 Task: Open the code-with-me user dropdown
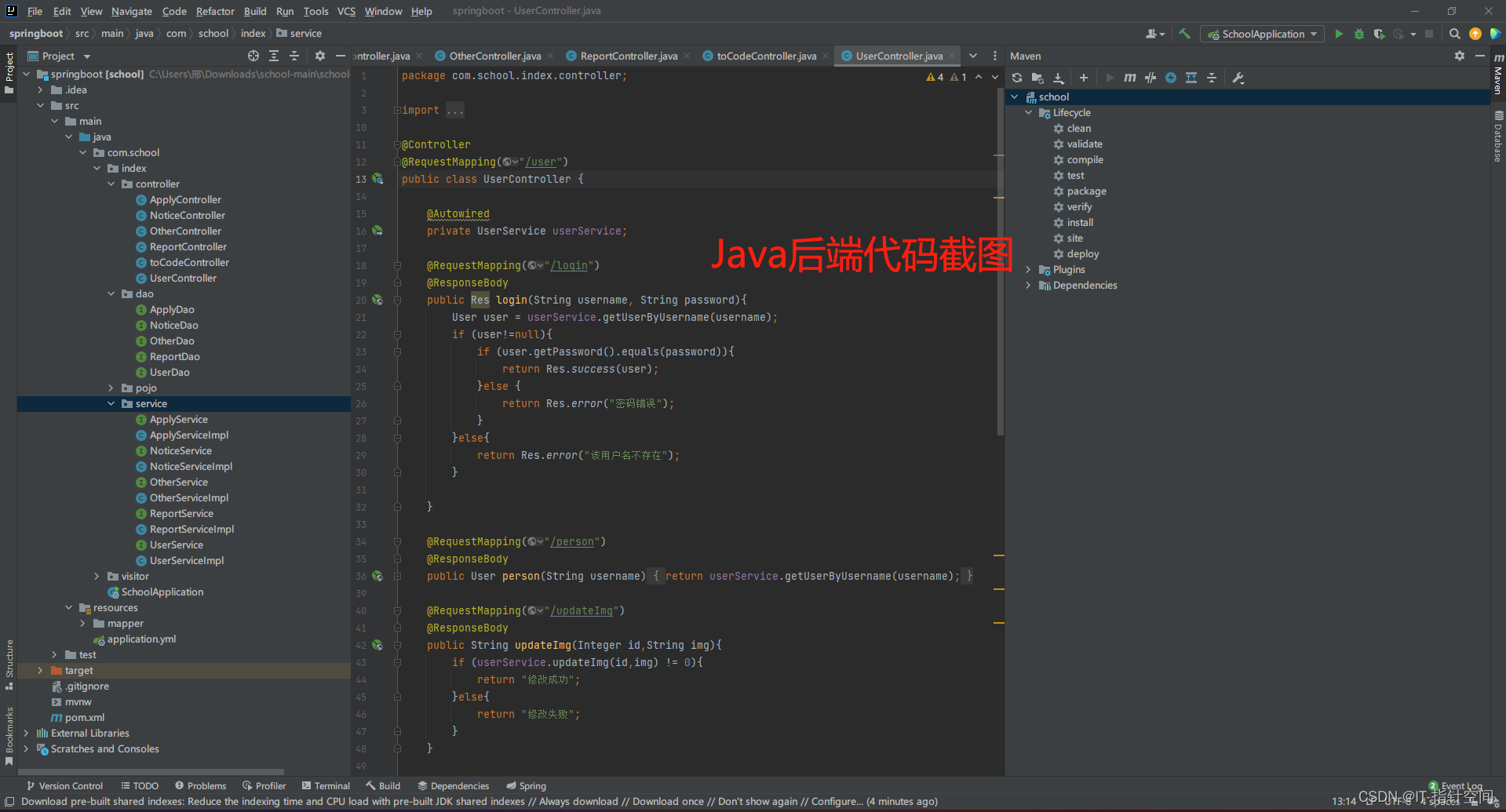click(x=1155, y=34)
